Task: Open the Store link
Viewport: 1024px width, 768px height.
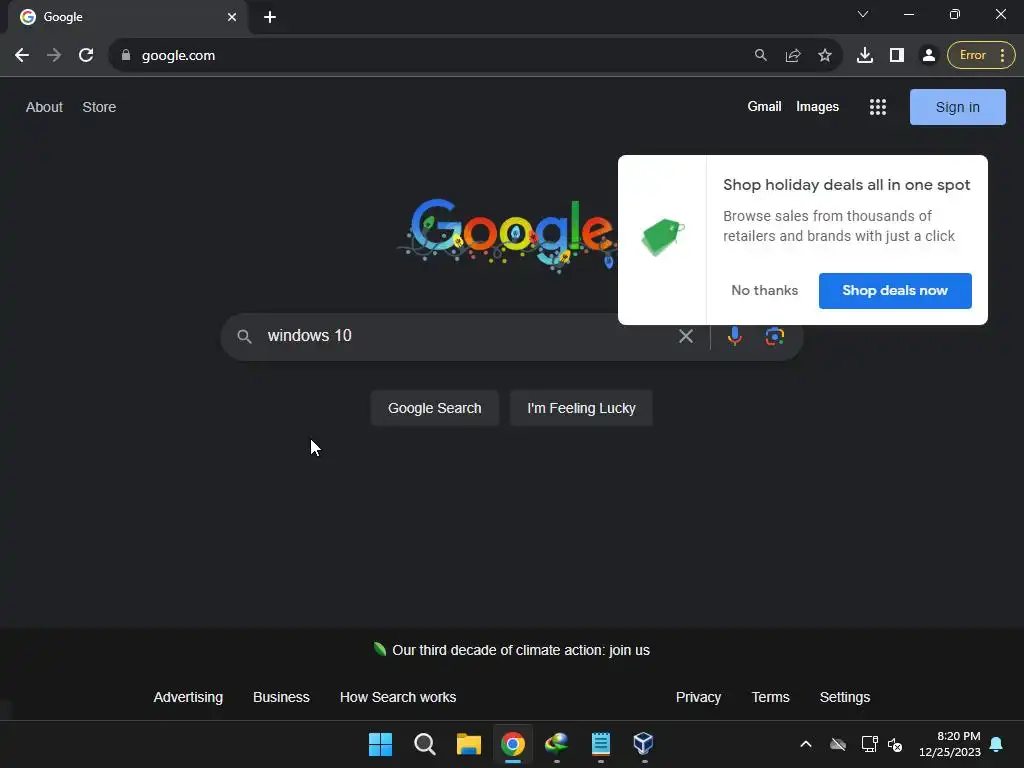Action: click(99, 107)
